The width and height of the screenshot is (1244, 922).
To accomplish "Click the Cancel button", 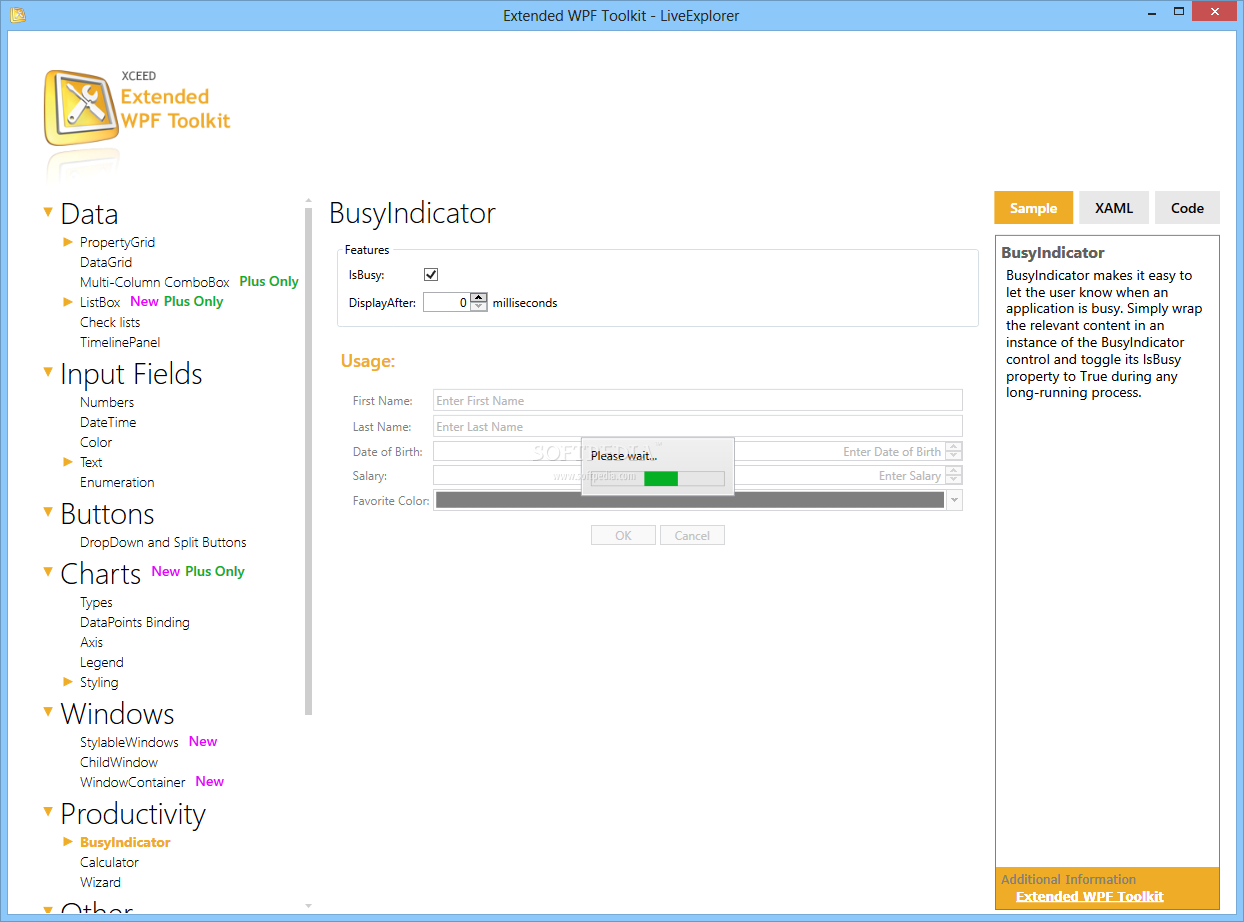I will (x=692, y=535).
